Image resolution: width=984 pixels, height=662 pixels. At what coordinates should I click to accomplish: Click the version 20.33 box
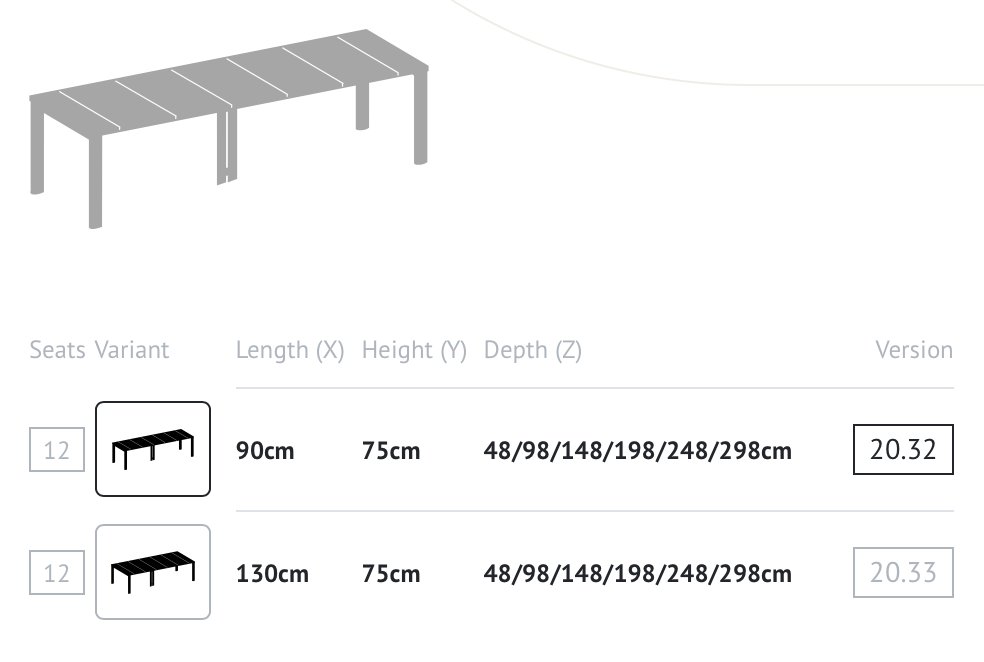(903, 572)
